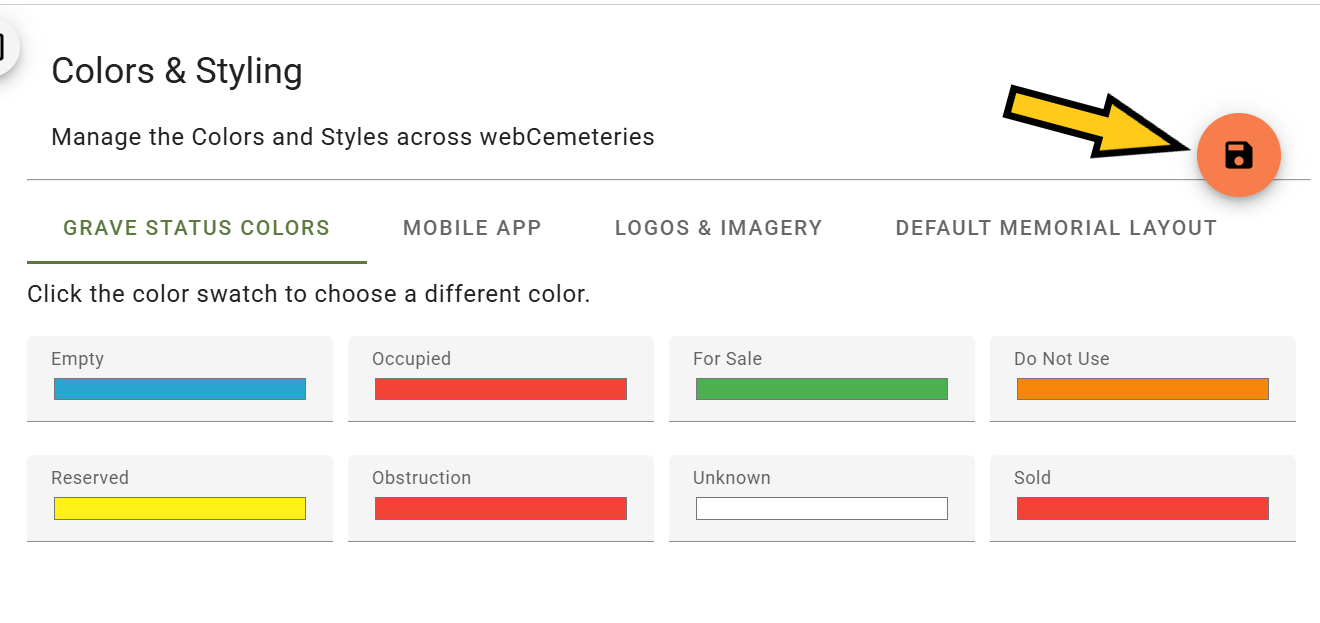Click the 'Reserved' field label

[x=90, y=478]
